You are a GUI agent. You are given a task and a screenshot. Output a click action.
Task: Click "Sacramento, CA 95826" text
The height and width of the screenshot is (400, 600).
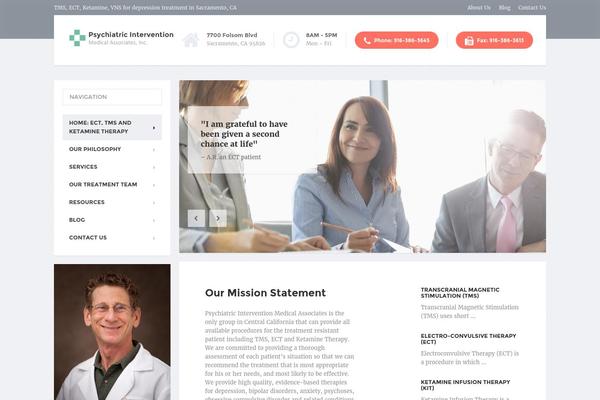236,44
